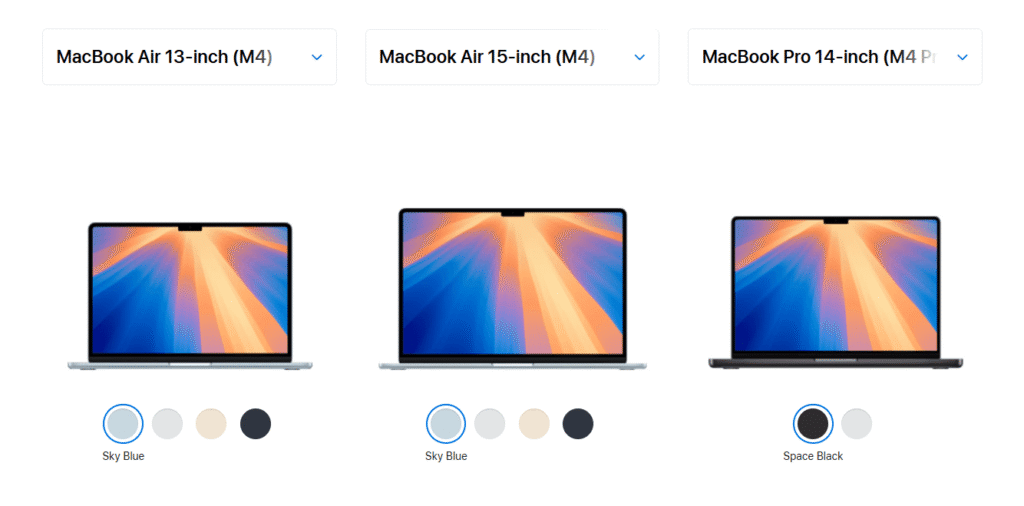Select Midnight swatch for MacBook Air 15-inch
Viewport: 1024px width, 506px height.
pyautogui.click(x=578, y=424)
